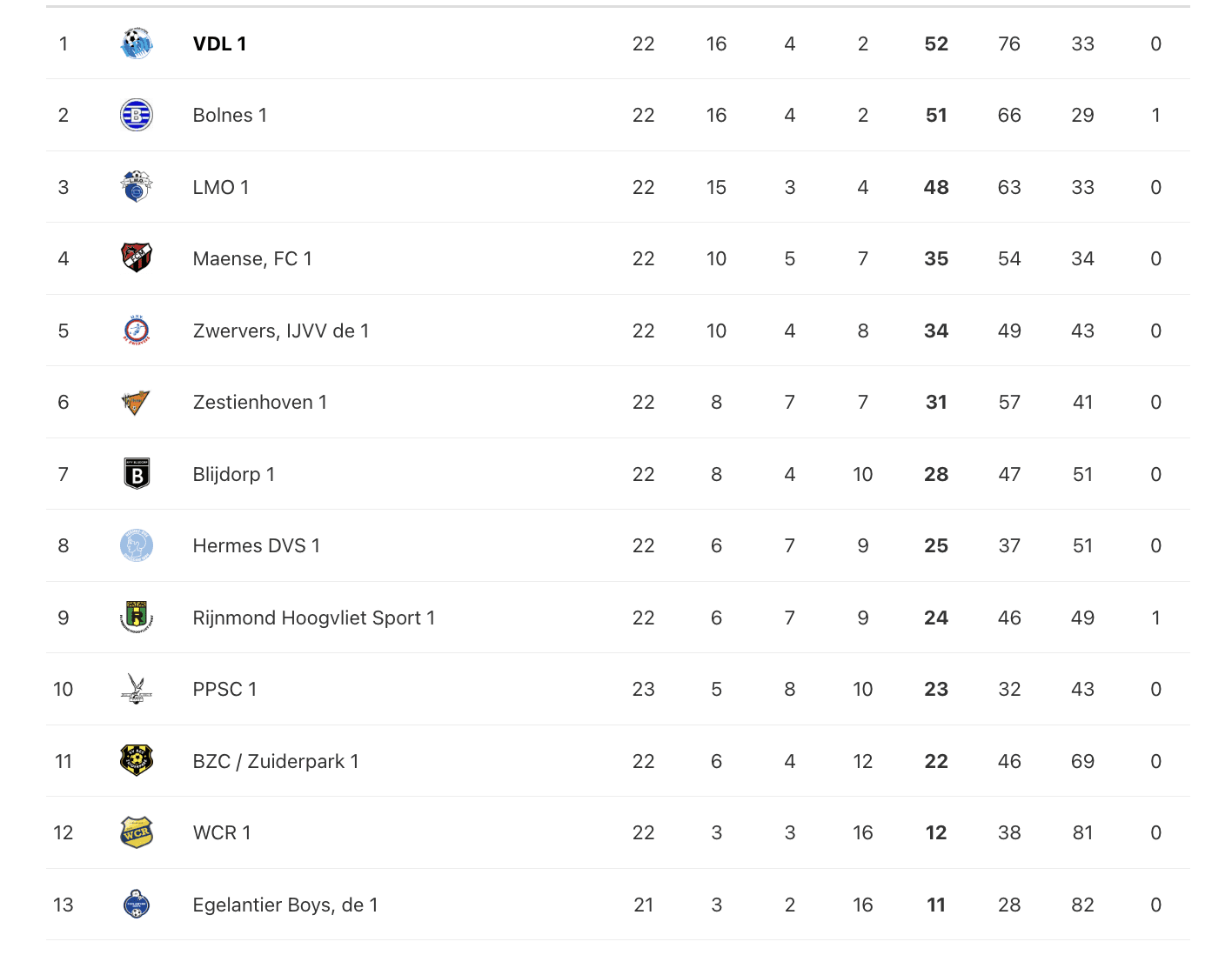Click the Blijdorp black B logo
Viewport: 1232px width, 955px height.
(x=137, y=474)
